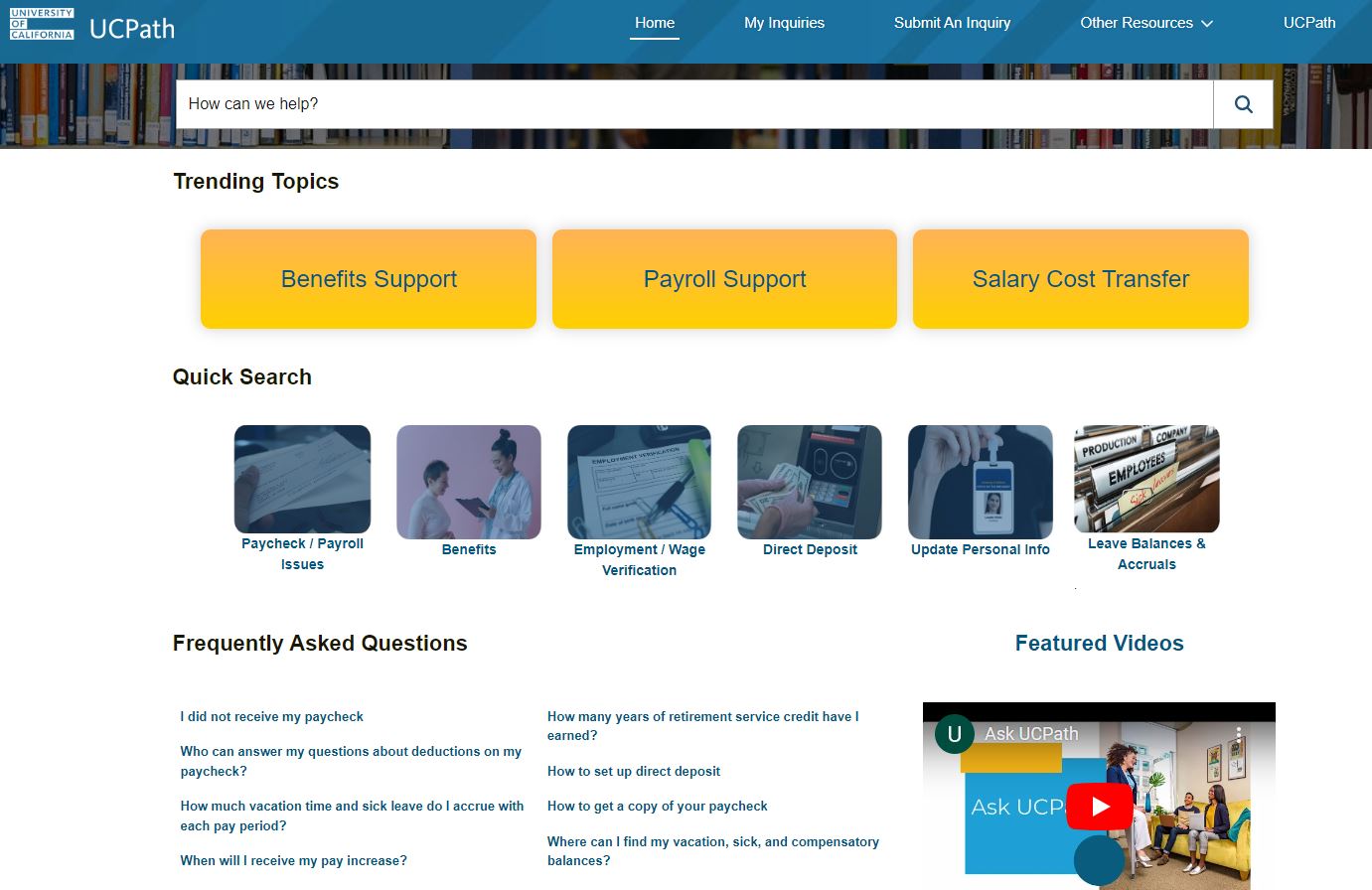The width and height of the screenshot is (1372, 890).
Task: Open the UCPath navigation link
Action: coord(1308,23)
